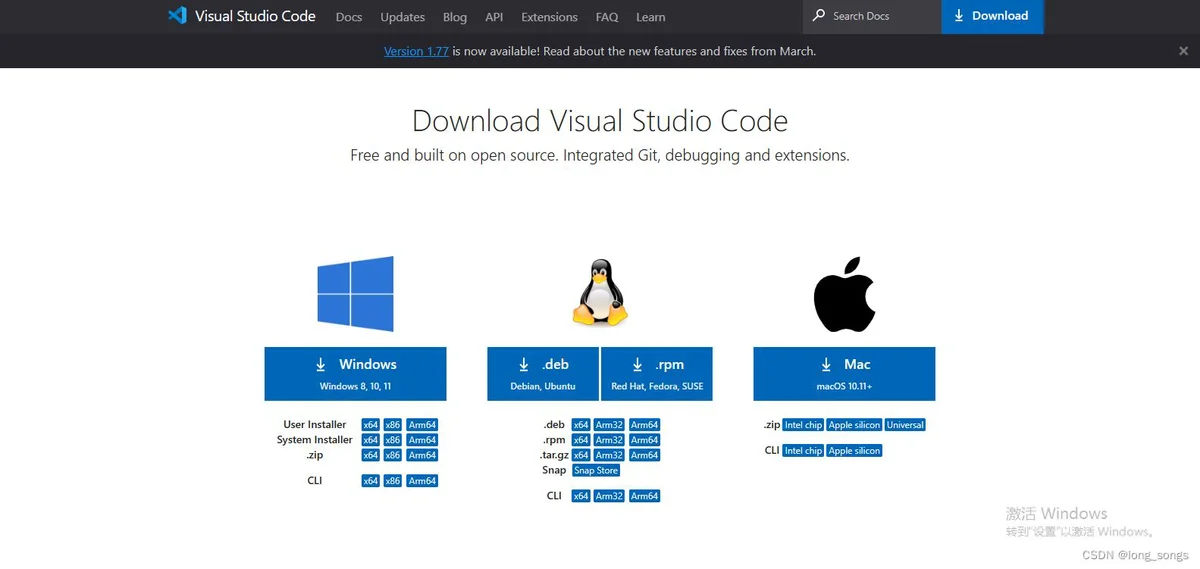1200x569 pixels.
Task: Open the Learn navigation item
Action: (651, 17)
